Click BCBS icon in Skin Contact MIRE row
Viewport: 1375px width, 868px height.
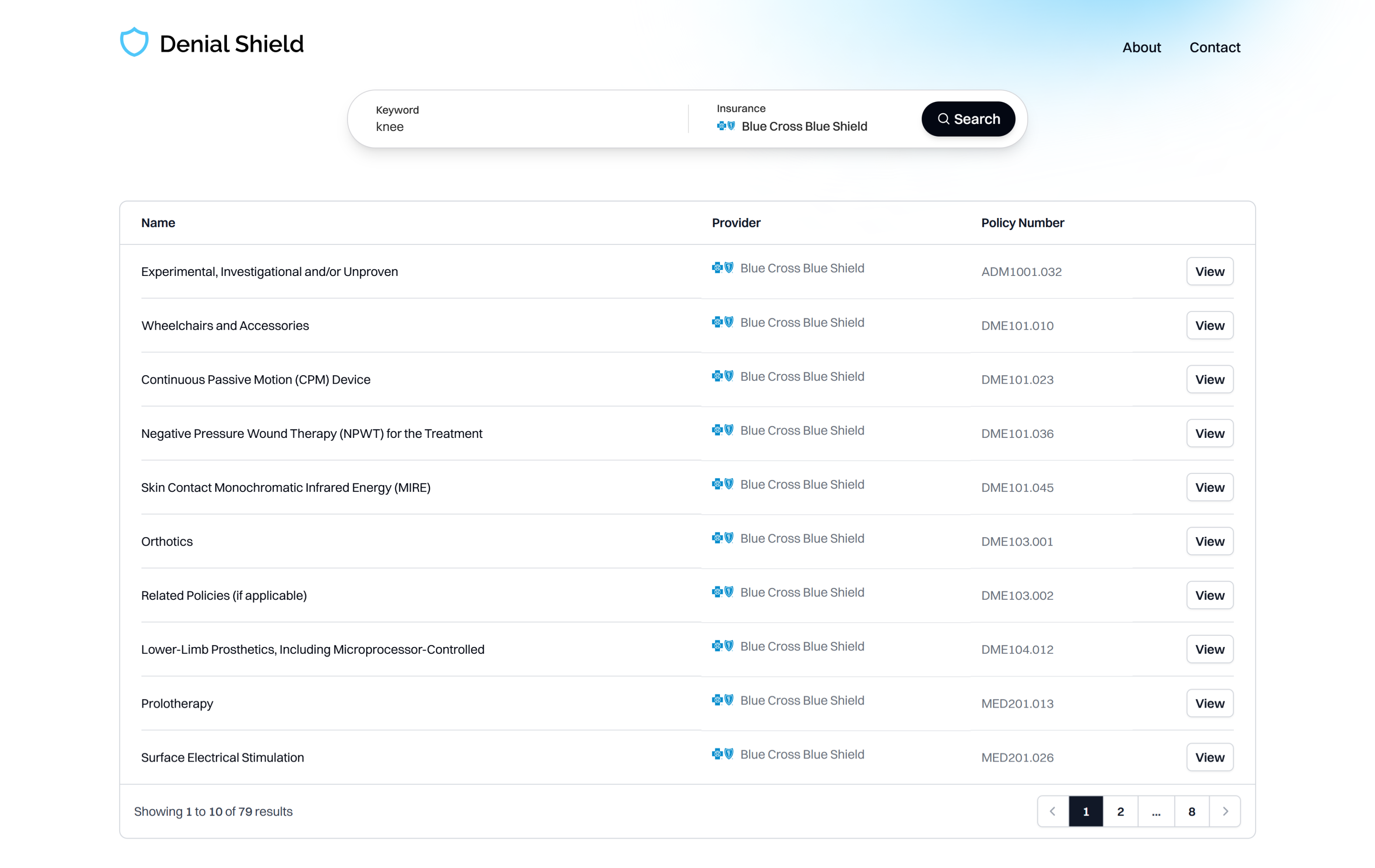coord(722,483)
